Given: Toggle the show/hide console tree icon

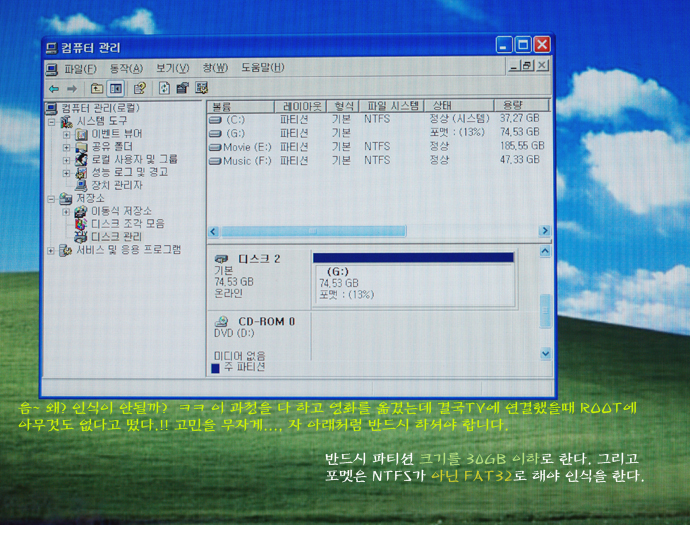Looking at the screenshot, I should point(115,88).
